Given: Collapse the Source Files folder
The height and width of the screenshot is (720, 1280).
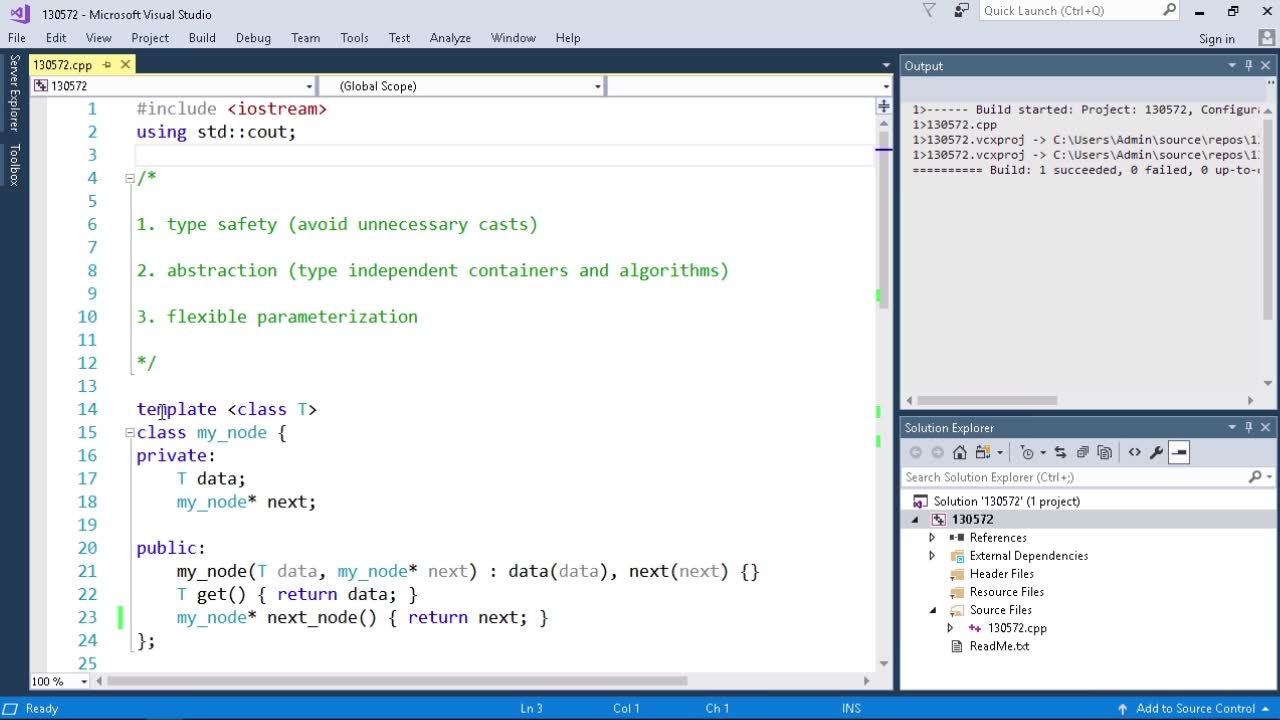Looking at the screenshot, I should (x=932, y=610).
